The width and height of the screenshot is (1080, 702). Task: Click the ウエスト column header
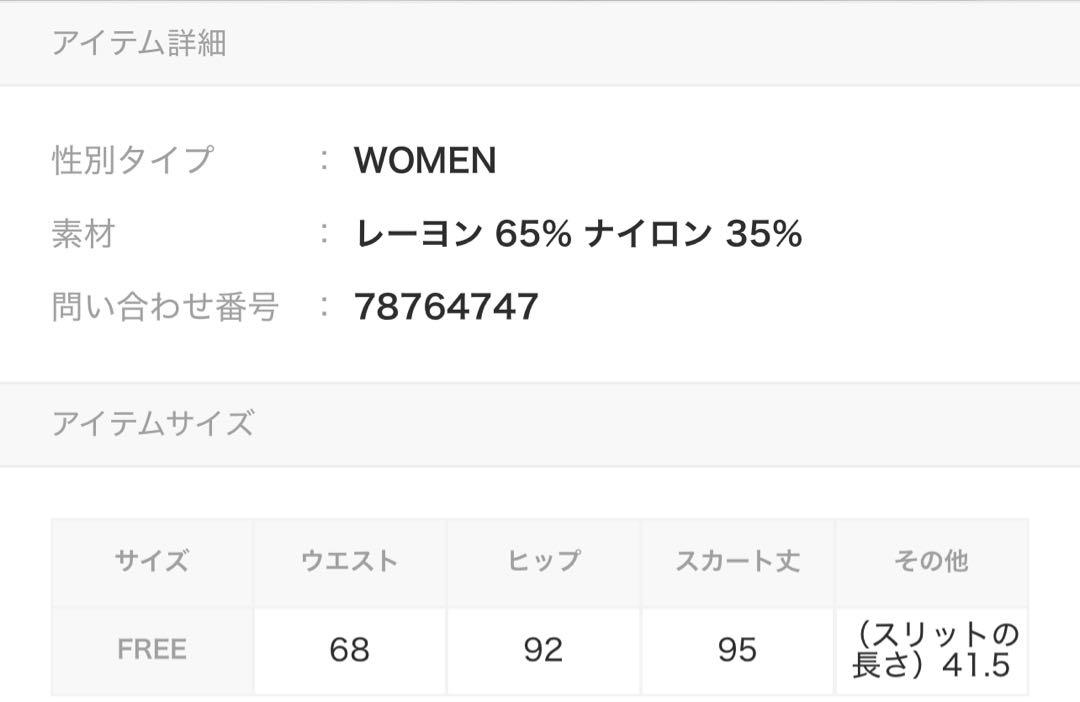(x=350, y=561)
